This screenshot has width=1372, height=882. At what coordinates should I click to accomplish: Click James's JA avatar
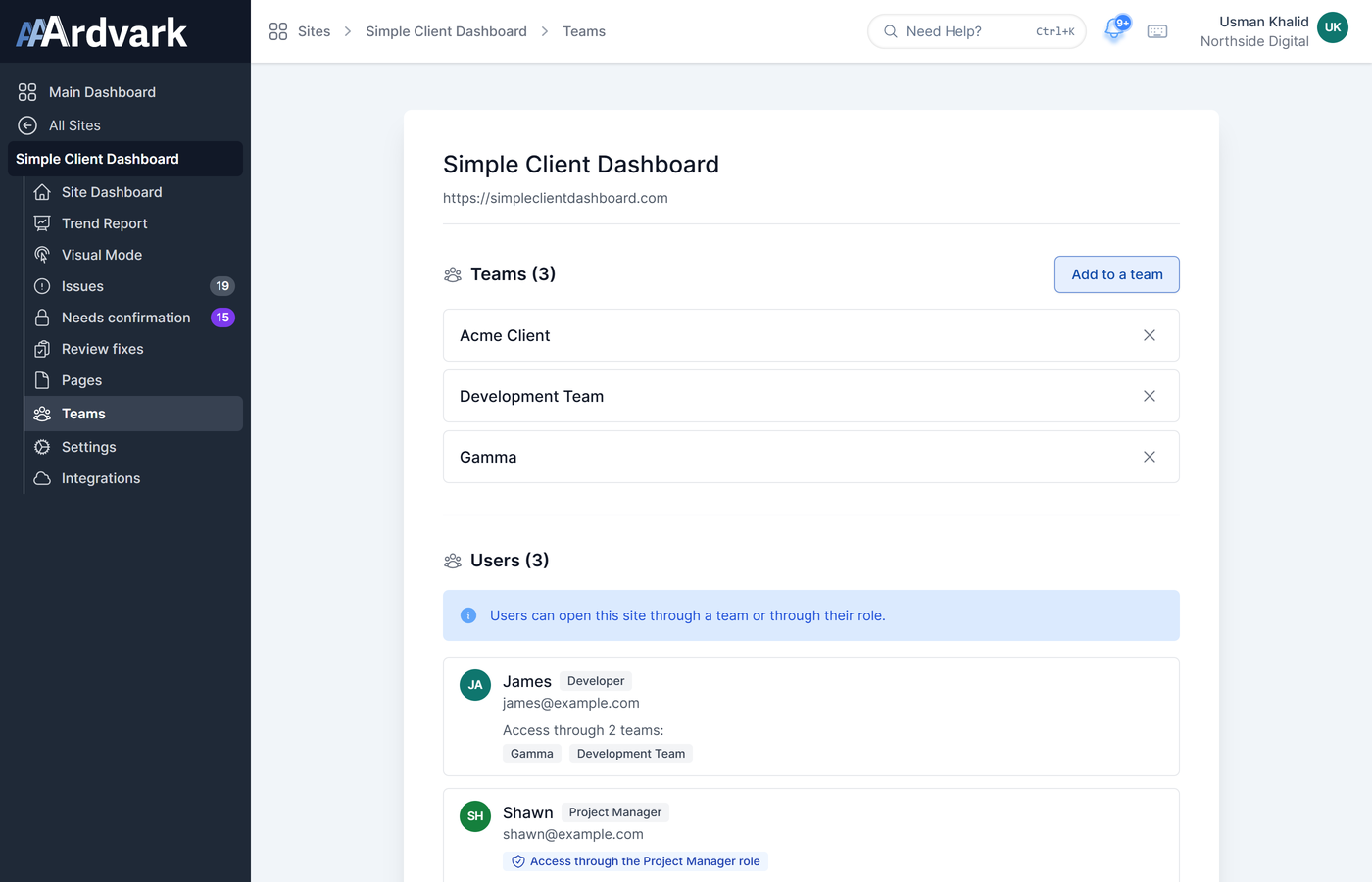point(475,685)
